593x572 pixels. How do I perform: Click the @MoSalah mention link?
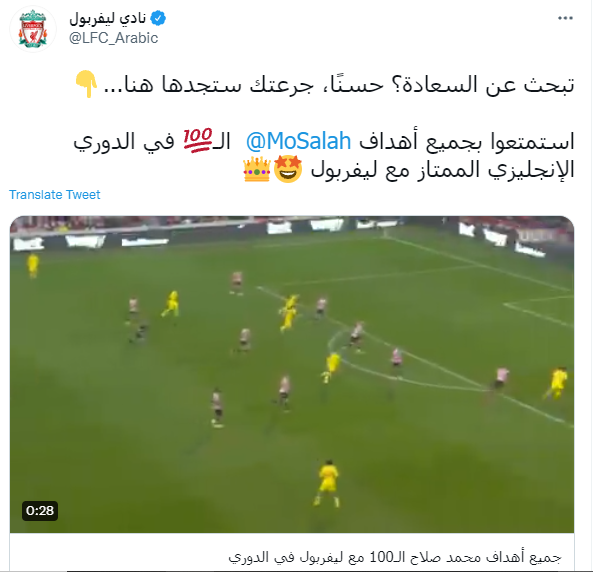298,141
